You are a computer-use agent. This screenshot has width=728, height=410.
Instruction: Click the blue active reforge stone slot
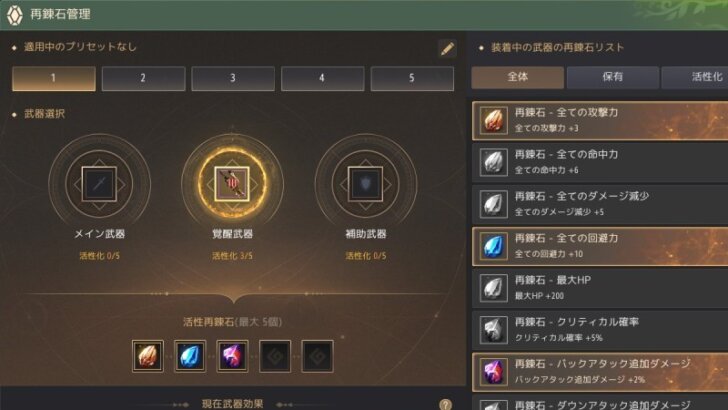190,356
